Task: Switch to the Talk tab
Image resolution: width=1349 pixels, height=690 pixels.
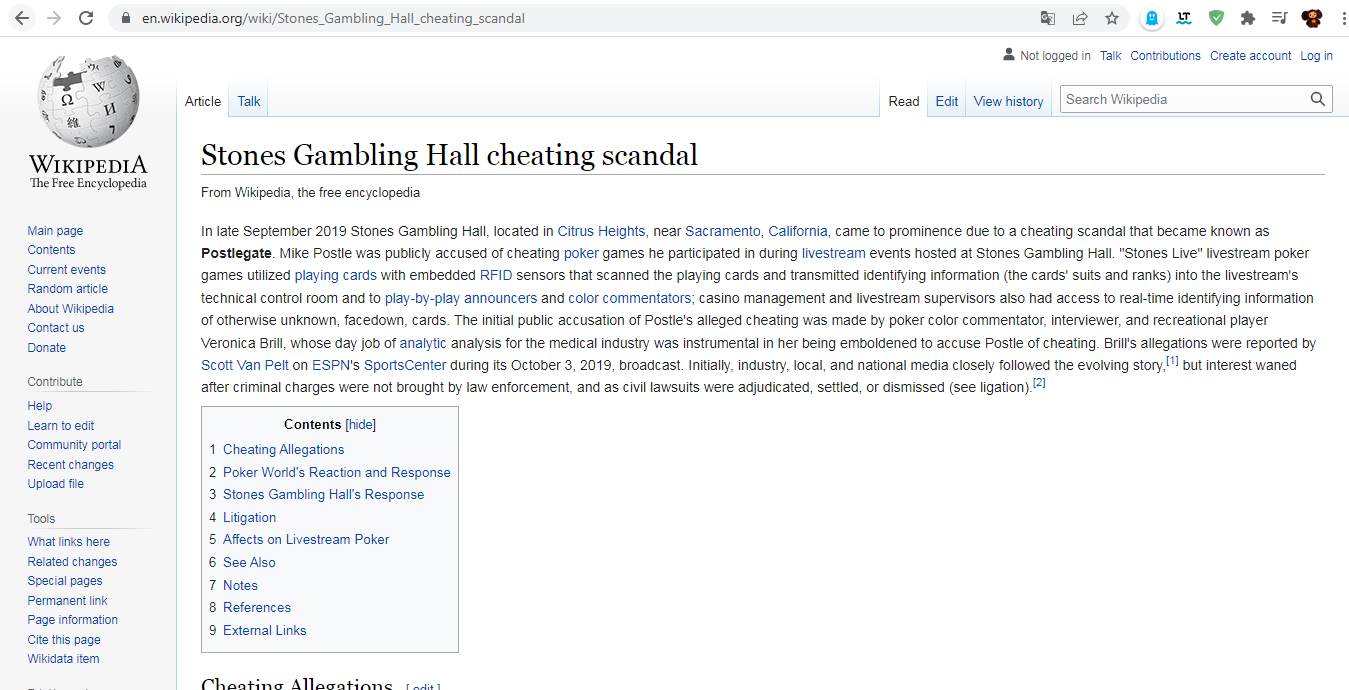Action: pos(249,101)
